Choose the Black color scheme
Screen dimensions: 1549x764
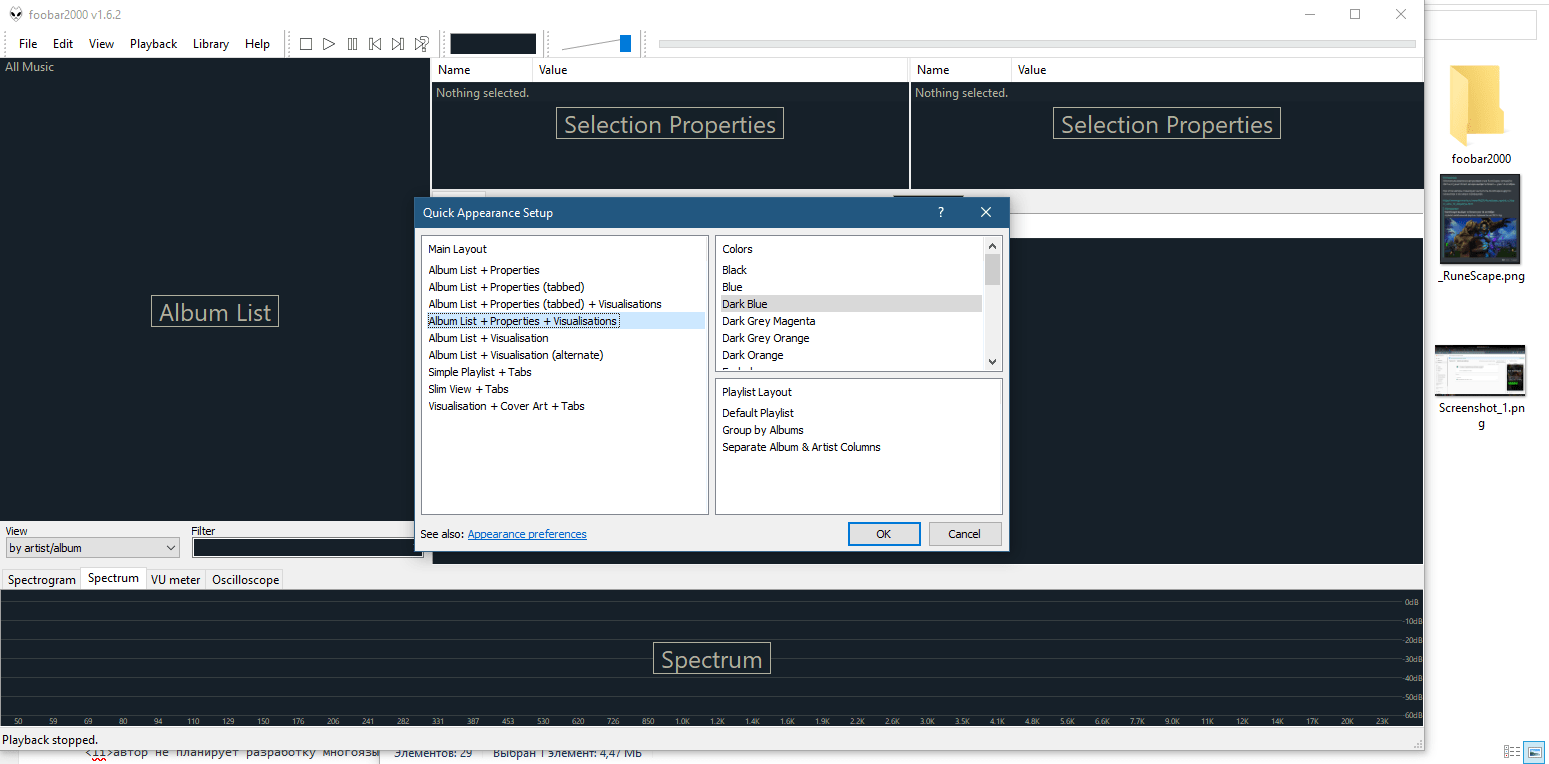tap(735, 270)
